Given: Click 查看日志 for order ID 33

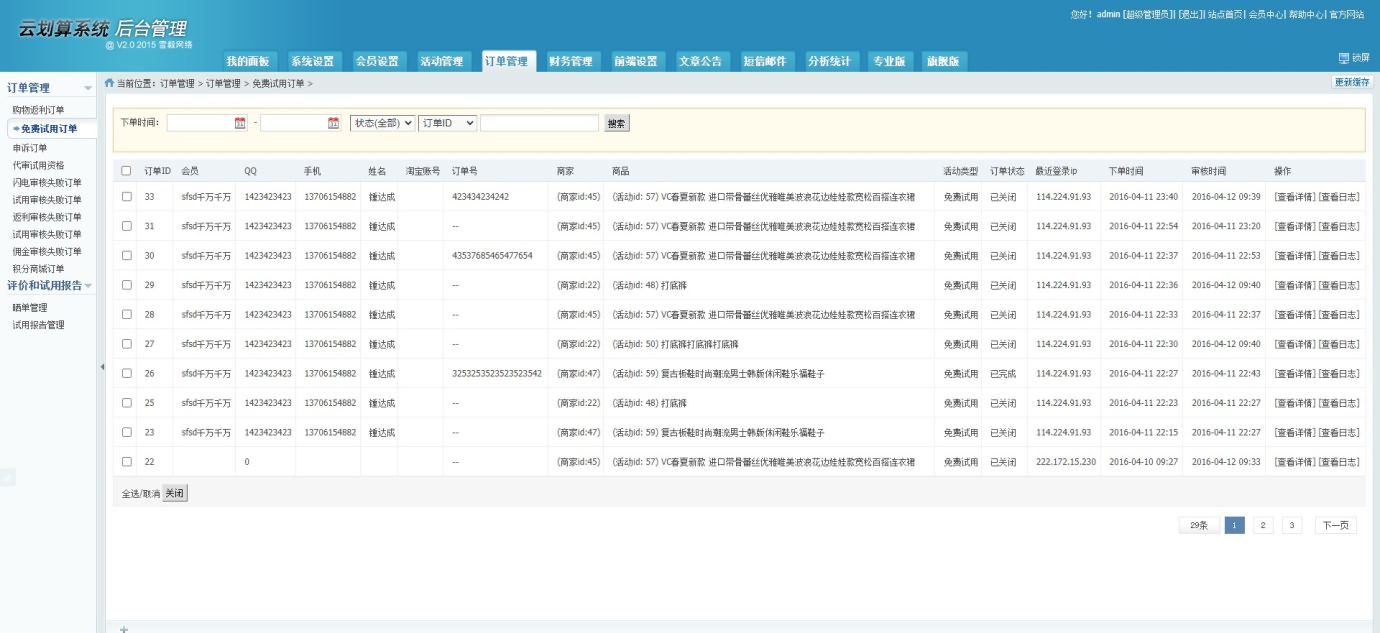Looking at the screenshot, I should tap(1339, 197).
